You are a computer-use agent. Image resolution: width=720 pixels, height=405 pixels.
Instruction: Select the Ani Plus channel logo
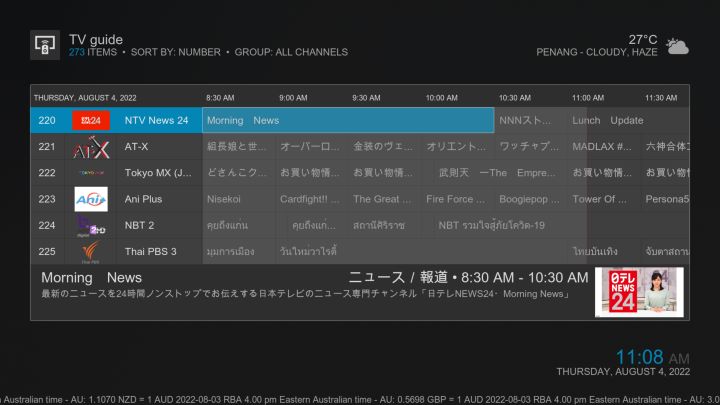click(91, 199)
